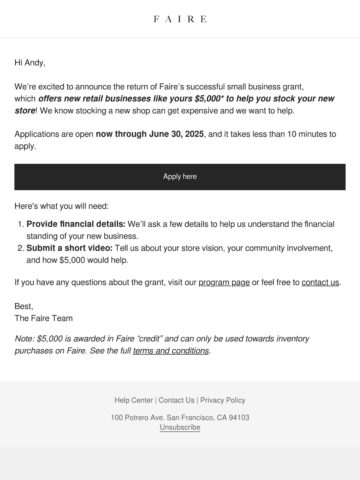This screenshot has height=480, width=360.
Task: Open the Privacy Policy footer link
Action: coord(223,400)
